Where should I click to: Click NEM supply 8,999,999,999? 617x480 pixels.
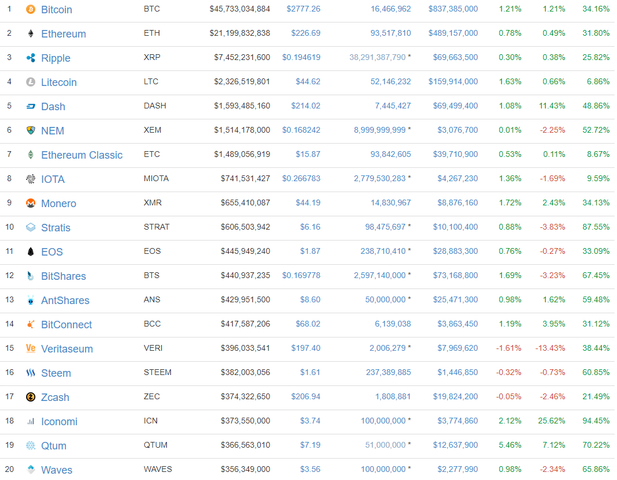tap(379, 130)
